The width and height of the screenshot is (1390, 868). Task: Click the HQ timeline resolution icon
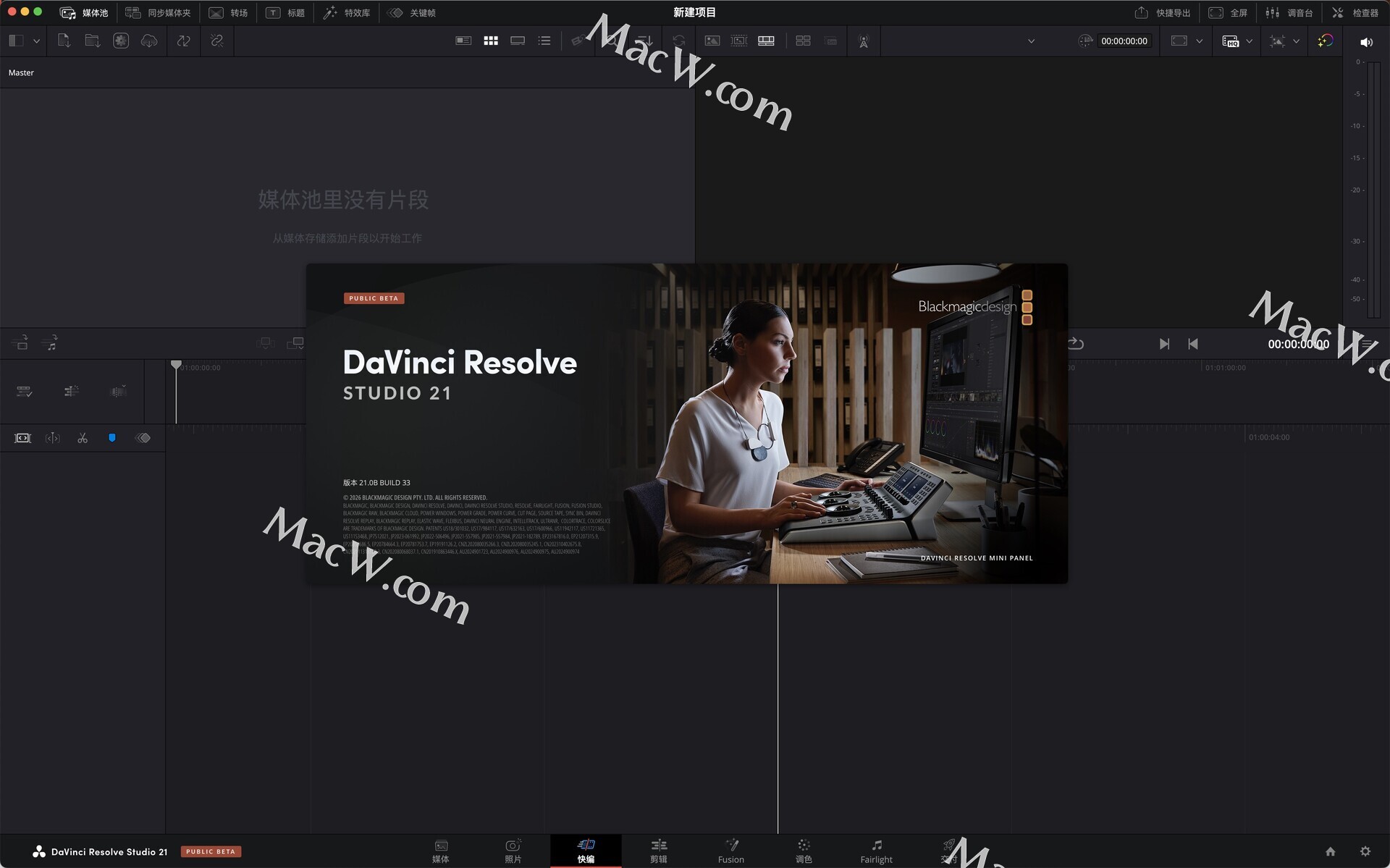(1230, 41)
